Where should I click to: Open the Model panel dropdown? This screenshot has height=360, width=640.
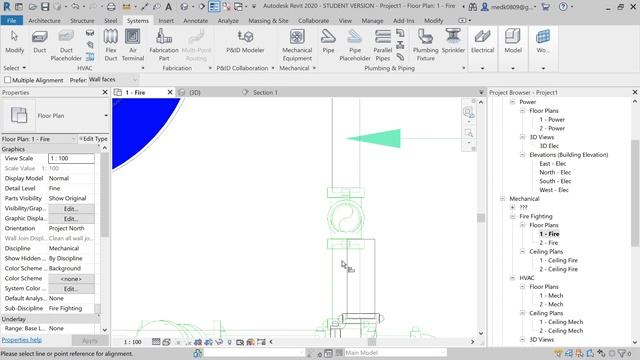pyautogui.click(x=513, y=68)
